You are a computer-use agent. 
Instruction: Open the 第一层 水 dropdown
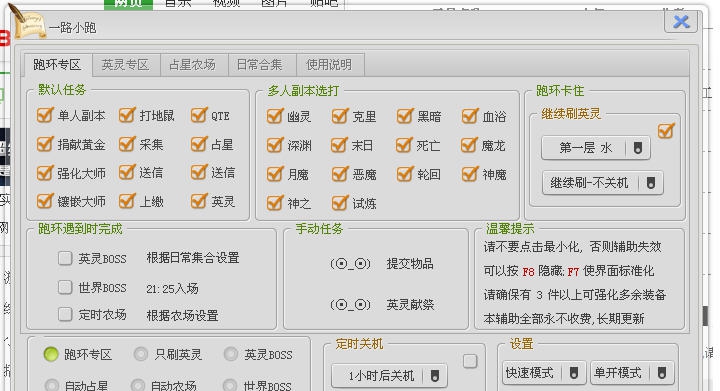click(596, 148)
